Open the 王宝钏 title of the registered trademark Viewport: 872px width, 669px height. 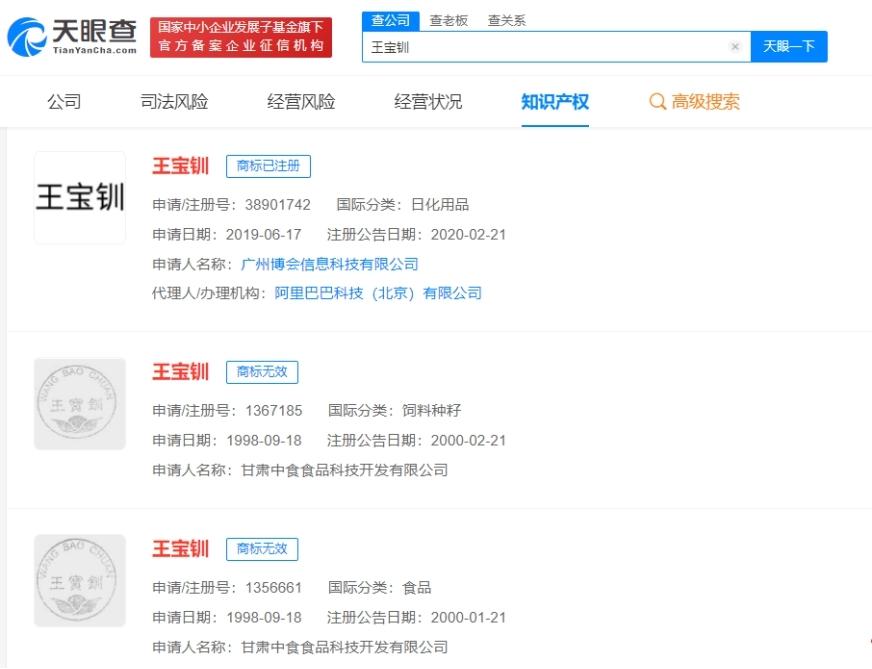(181, 166)
